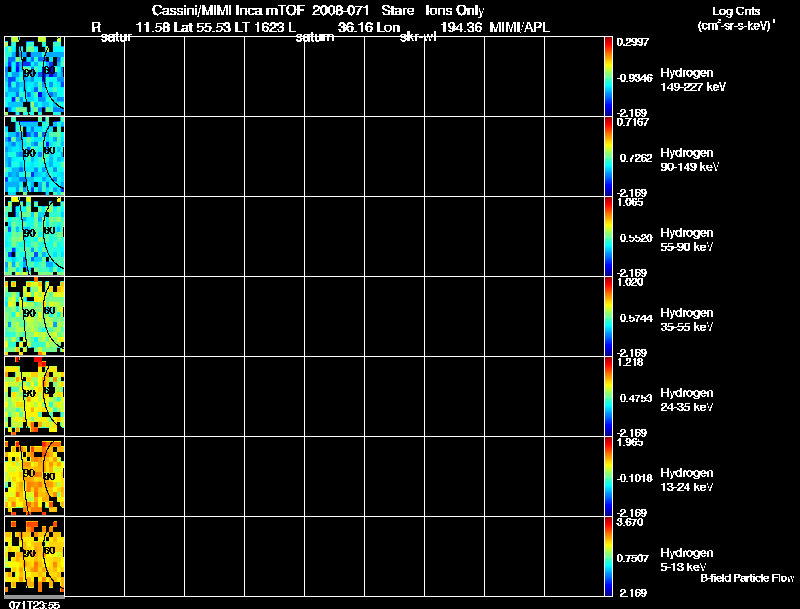Click the Hydrogen 13-24 keV image thumbnail
Viewport: 800px width, 609px height.
[35, 476]
